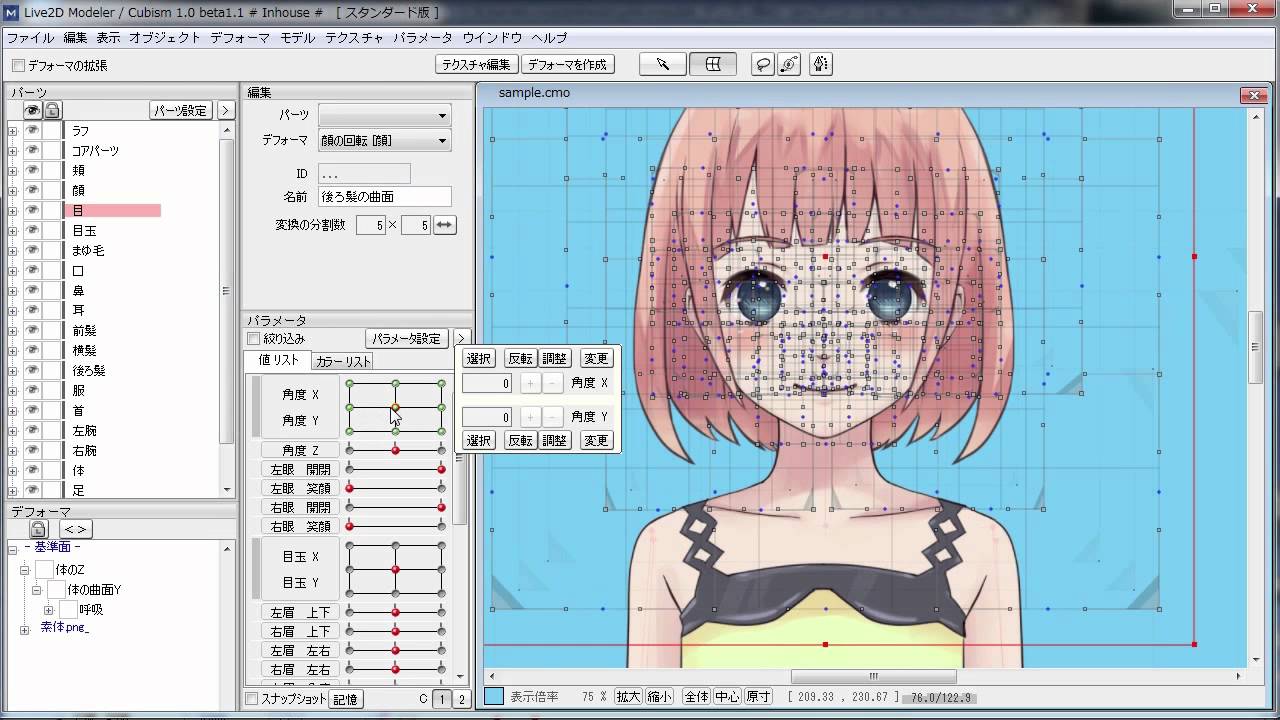Image resolution: width=1280 pixels, height=720 pixels.
Task: Click the 中心 center view button
Action: pos(727,697)
